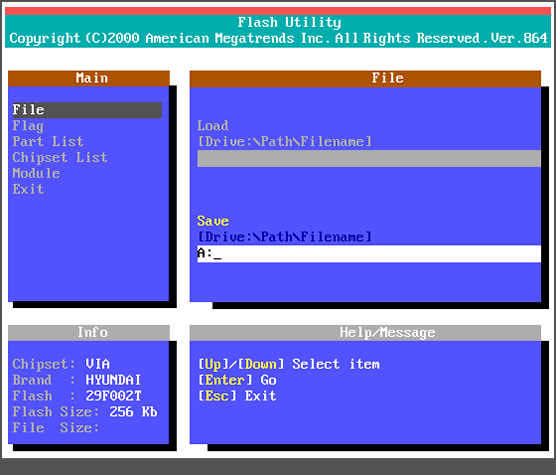This screenshot has width=556, height=475.
Task: Open the Part List menu entry
Action: pyautogui.click(x=48, y=141)
